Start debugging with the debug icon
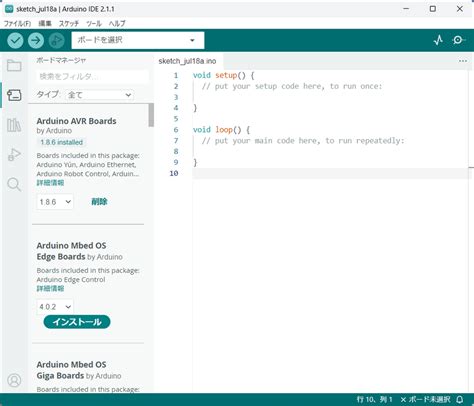Screen dimensions: 474x406 pos(57,41)
